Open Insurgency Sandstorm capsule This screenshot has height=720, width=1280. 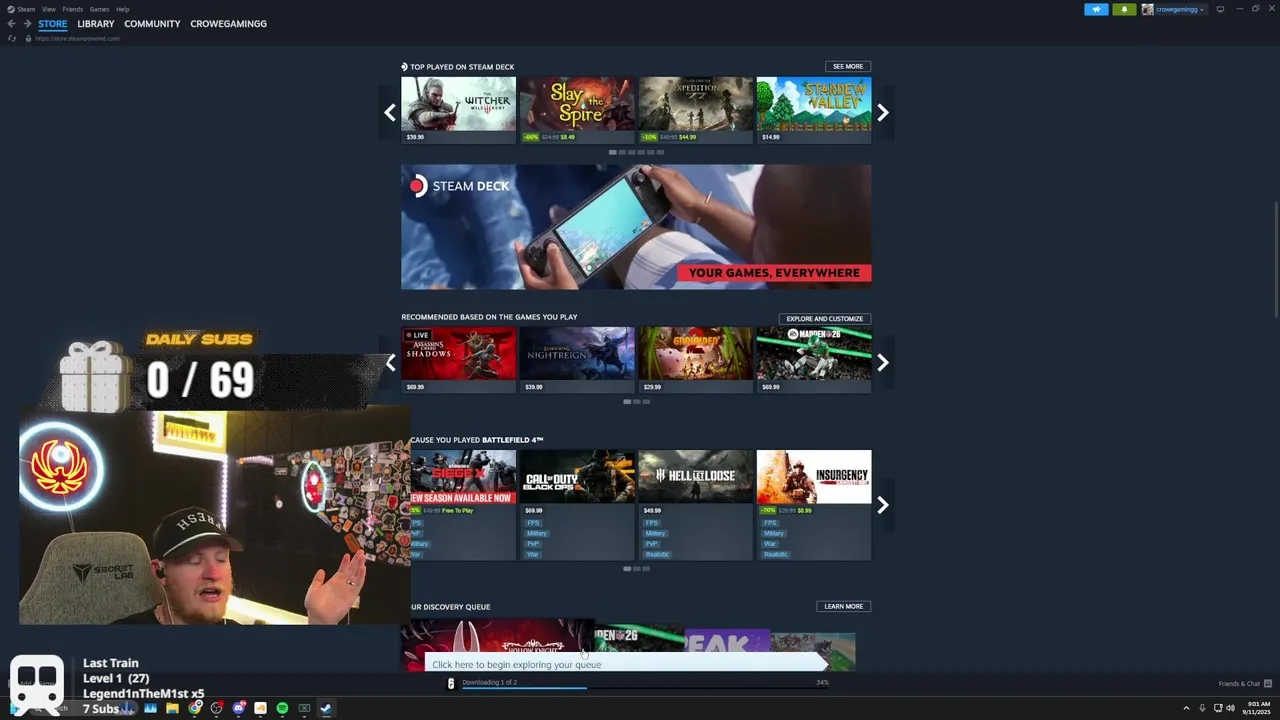click(x=814, y=505)
